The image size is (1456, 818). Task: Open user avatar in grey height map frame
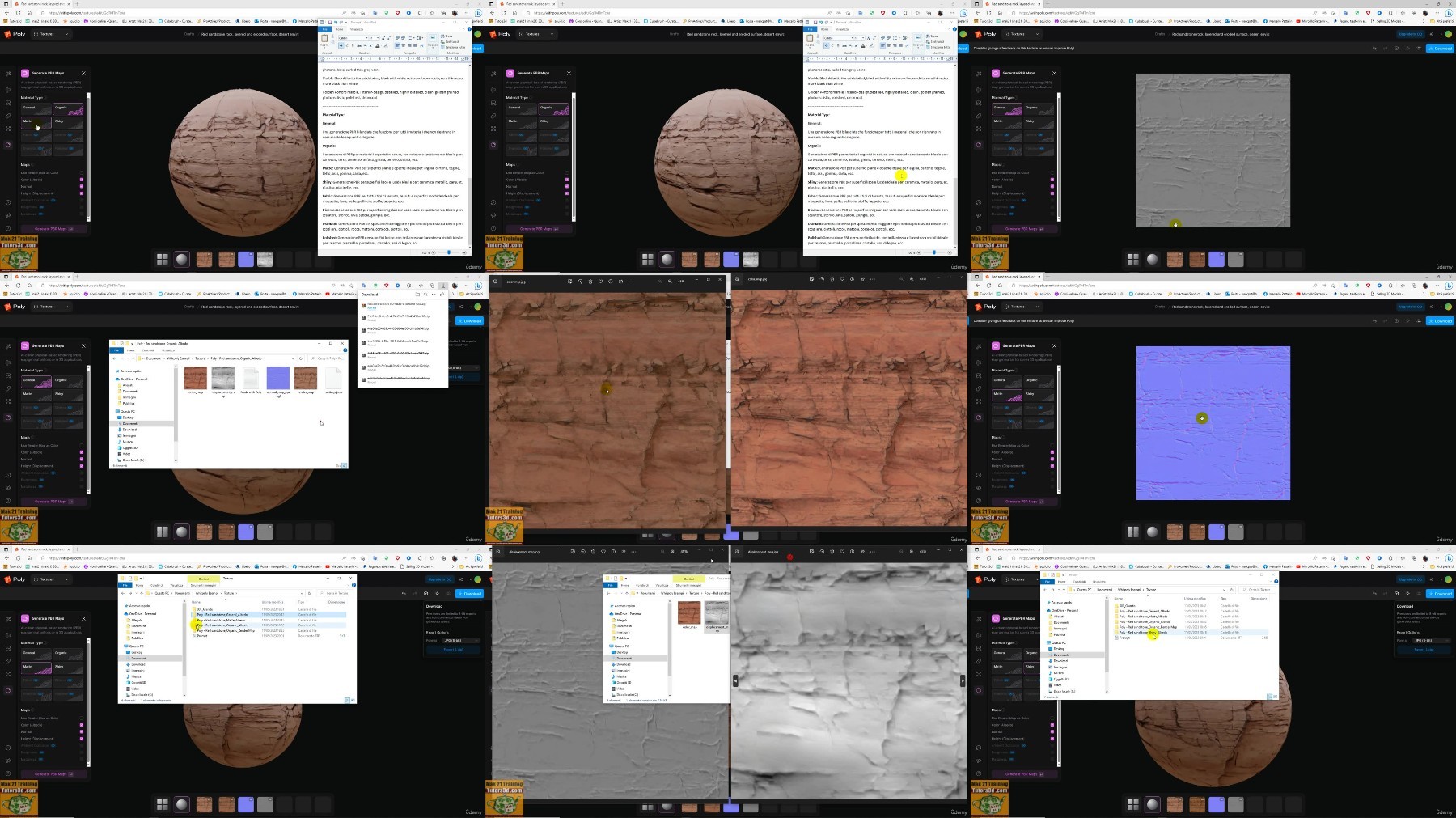click(x=1448, y=34)
